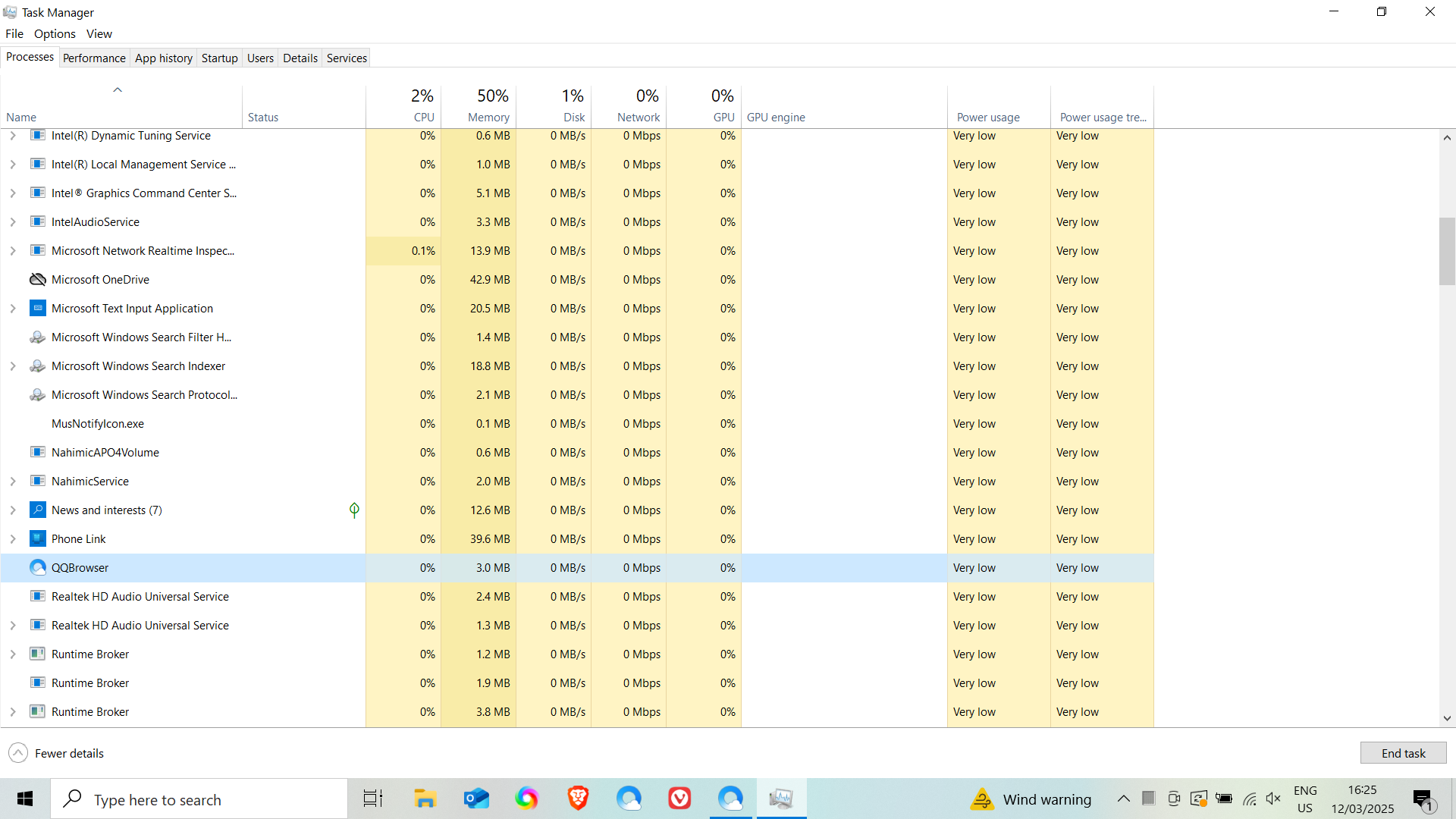This screenshot has width=1456, height=819.
Task: Click the battery tray icon
Action: (x=1224, y=799)
